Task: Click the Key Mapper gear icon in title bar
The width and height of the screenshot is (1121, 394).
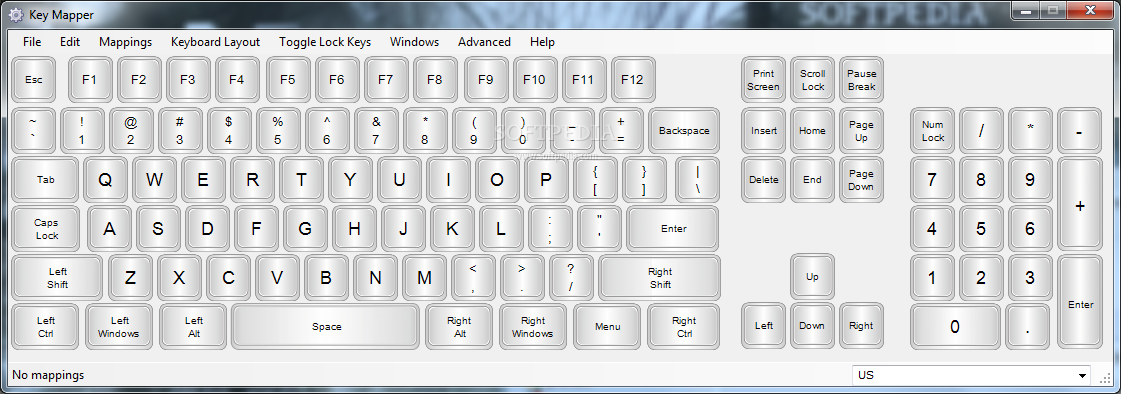Action: point(15,15)
